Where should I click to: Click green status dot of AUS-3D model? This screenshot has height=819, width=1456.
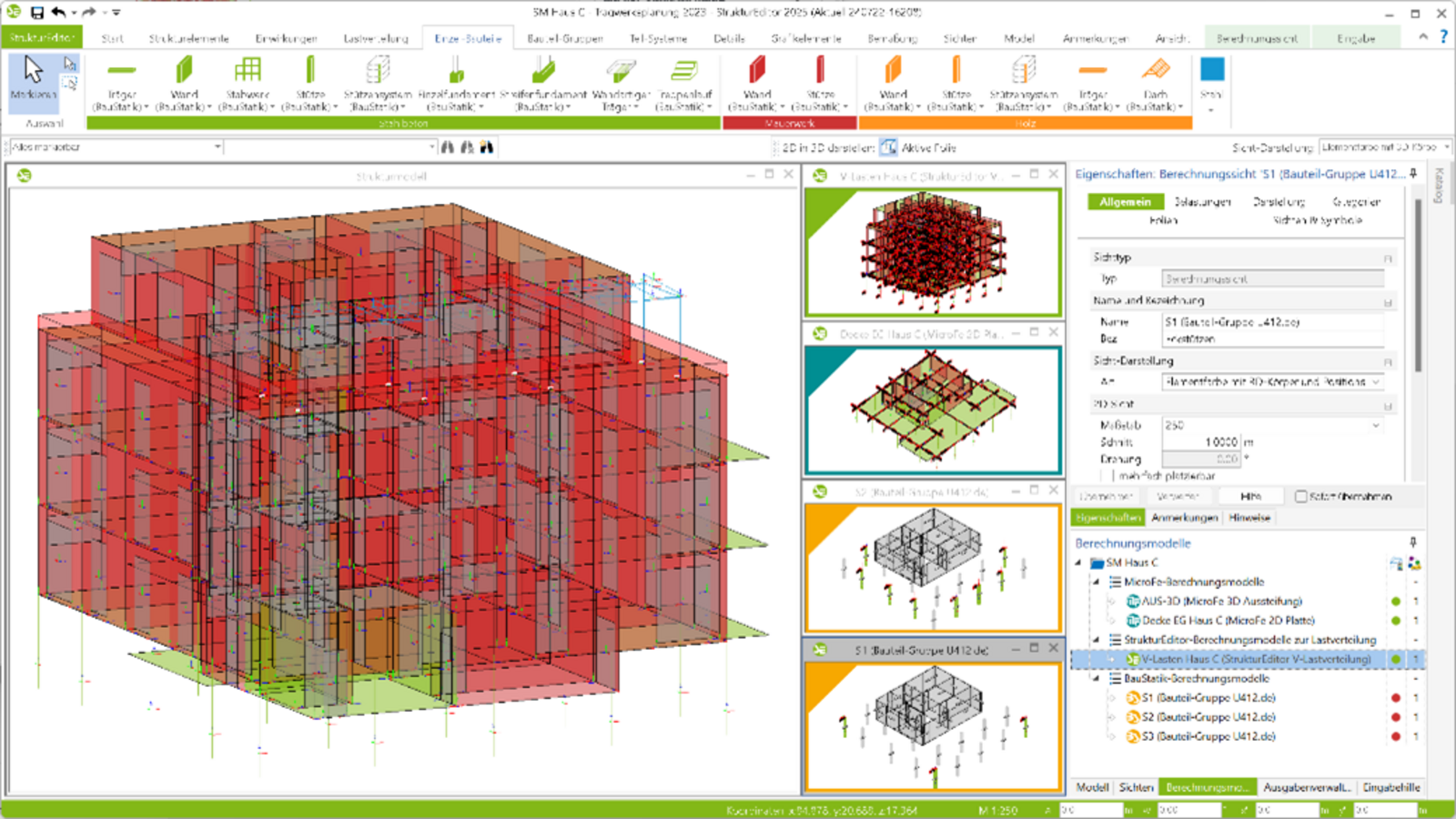pos(1396,602)
